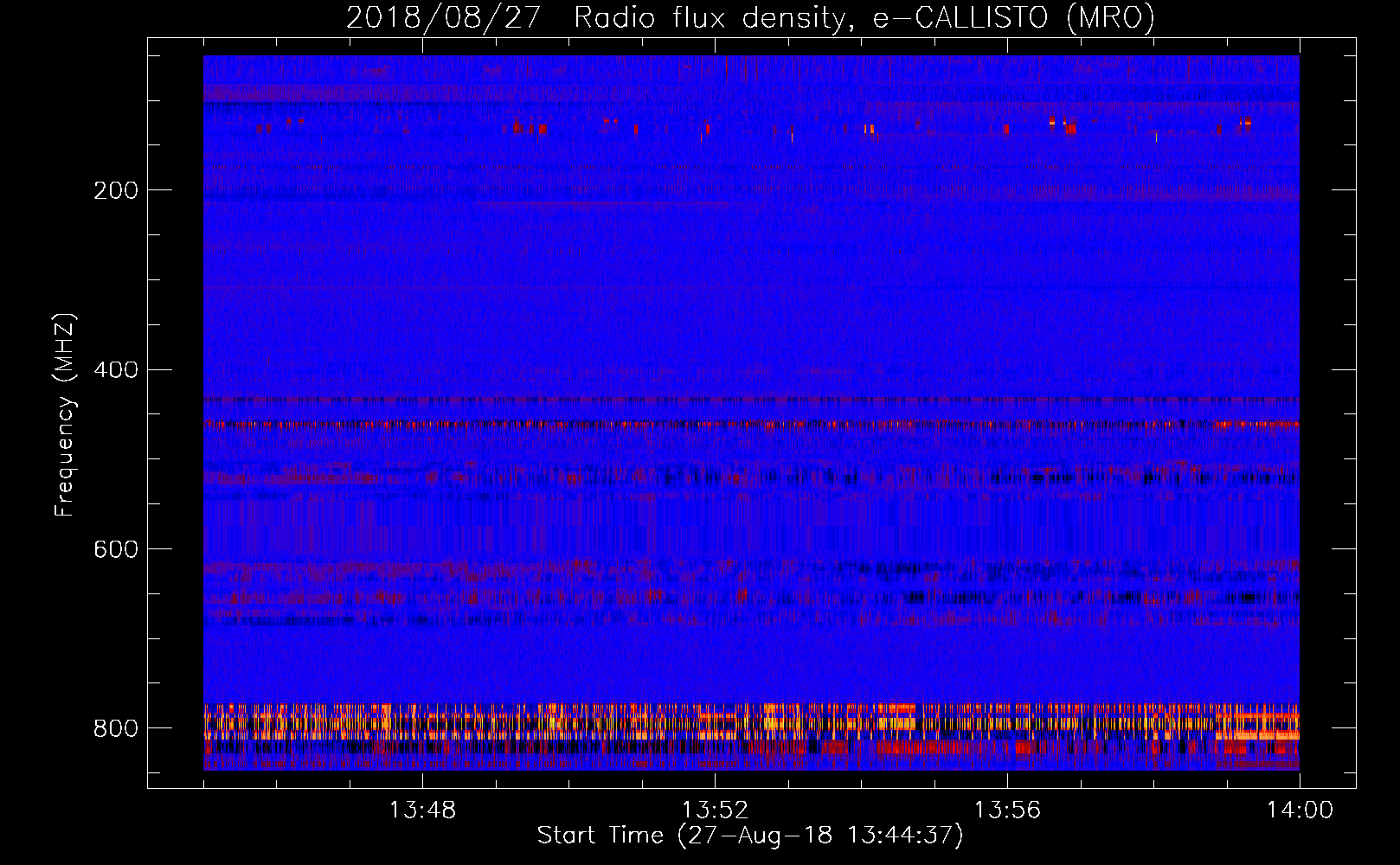Click the red horizontal line near 460 MHz
Viewport: 1400px width, 865px height.
[x=751, y=425]
